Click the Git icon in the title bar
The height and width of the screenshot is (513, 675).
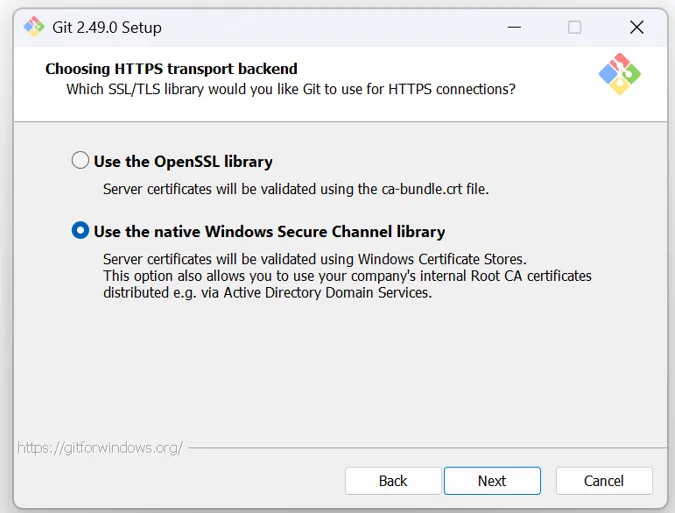click(x=34, y=27)
